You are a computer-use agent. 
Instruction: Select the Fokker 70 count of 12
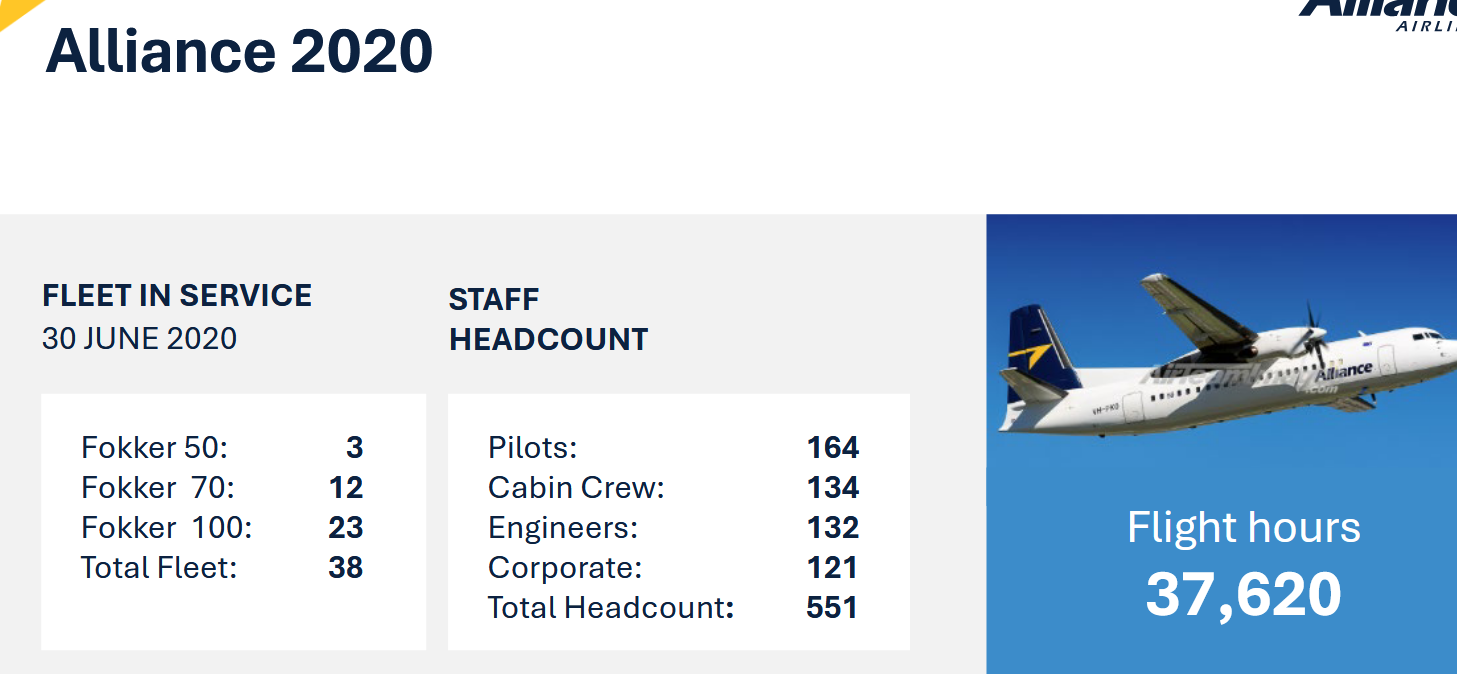[x=346, y=488]
